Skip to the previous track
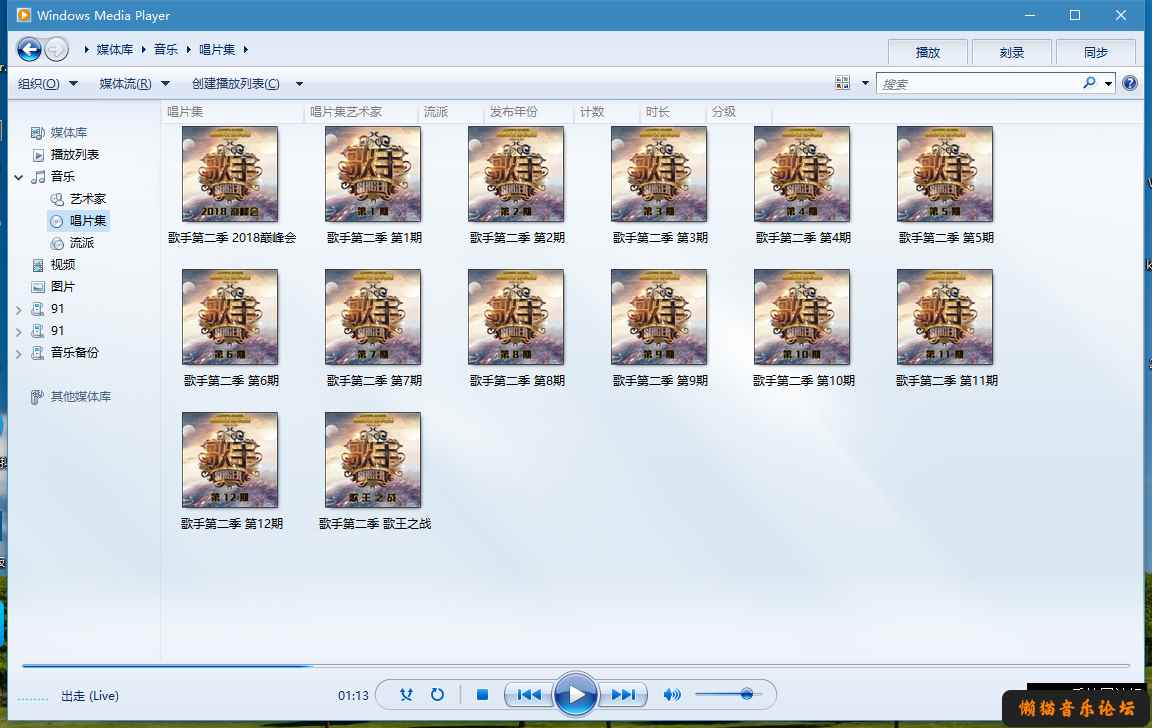 click(528, 694)
